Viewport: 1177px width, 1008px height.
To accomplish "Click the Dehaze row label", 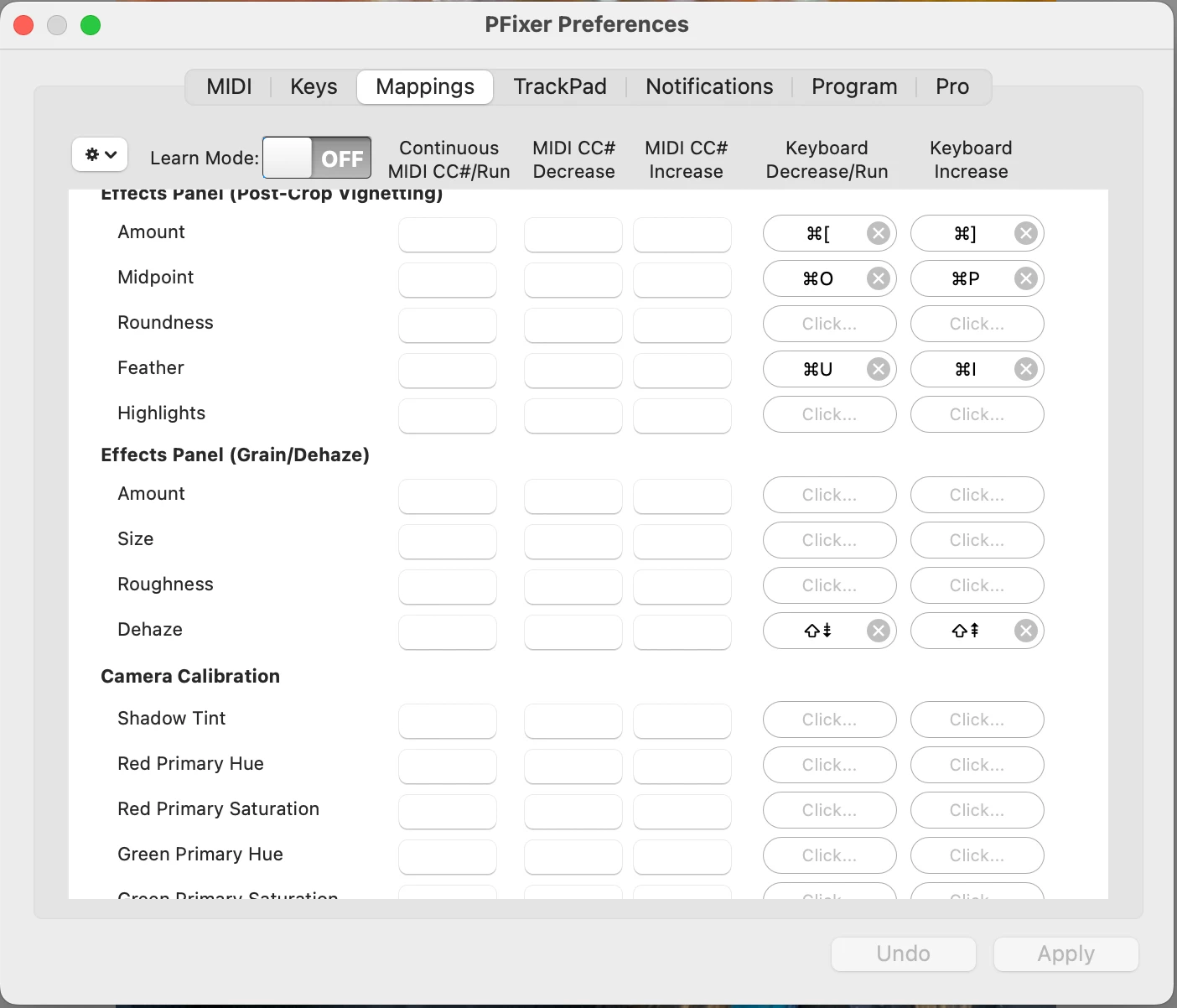I will tap(150, 629).
